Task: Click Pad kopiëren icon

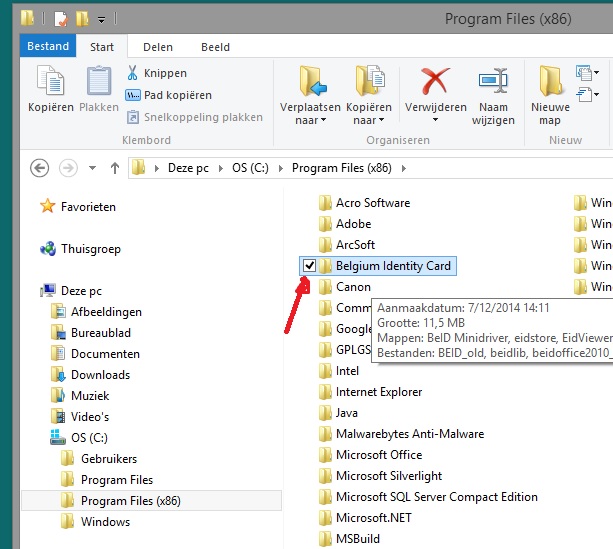Action: (133, 95)
